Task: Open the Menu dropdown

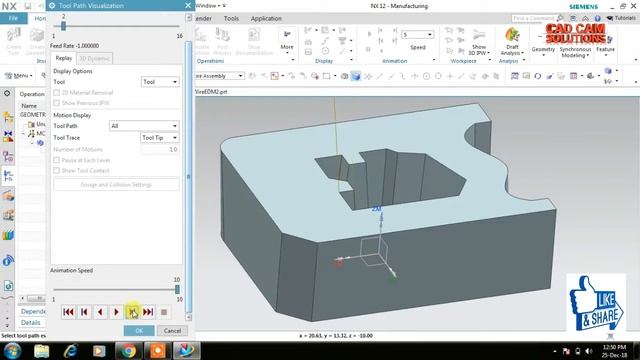Action: (19, 76)
